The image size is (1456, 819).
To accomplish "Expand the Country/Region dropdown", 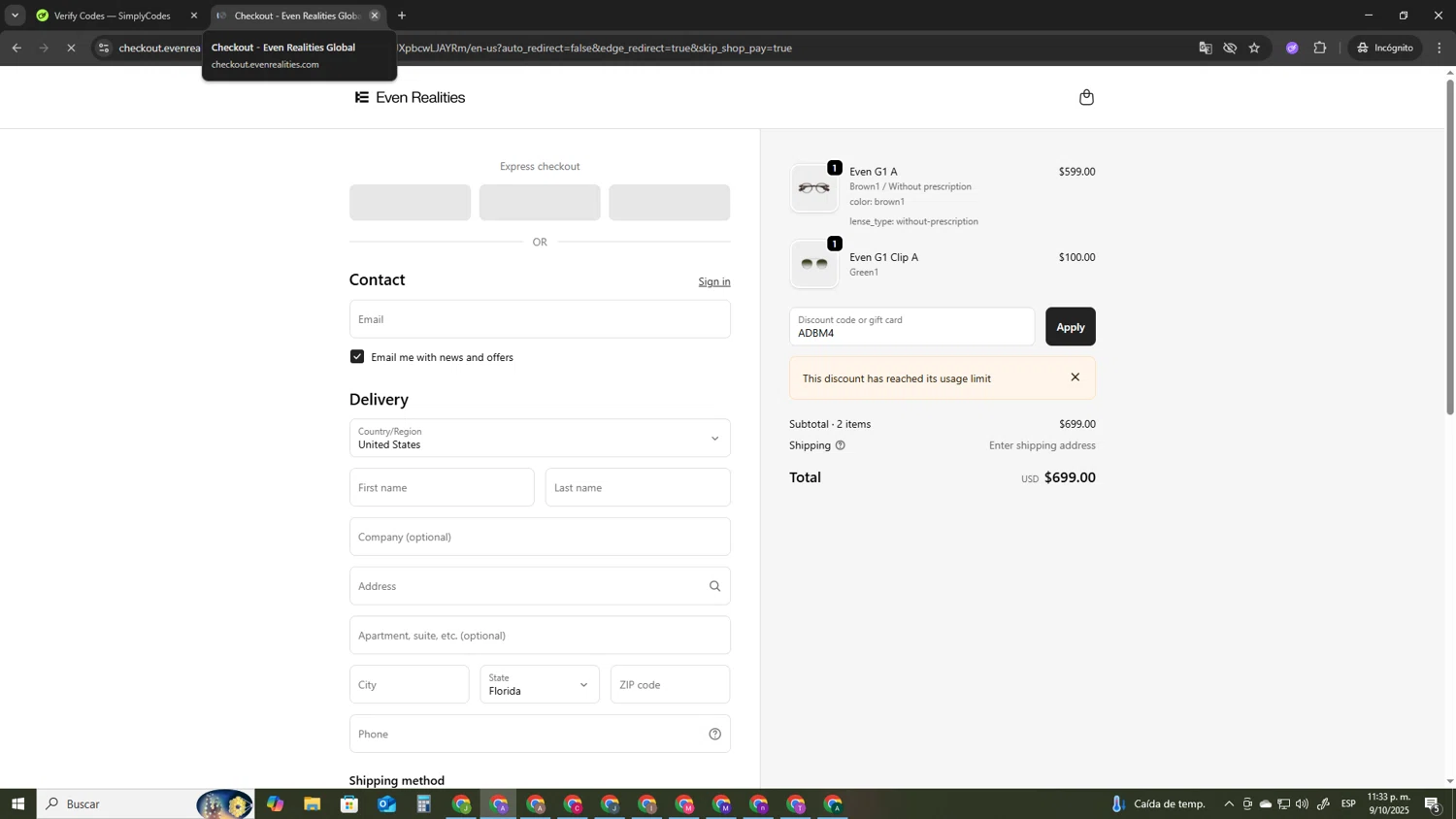I will point(540,438).
